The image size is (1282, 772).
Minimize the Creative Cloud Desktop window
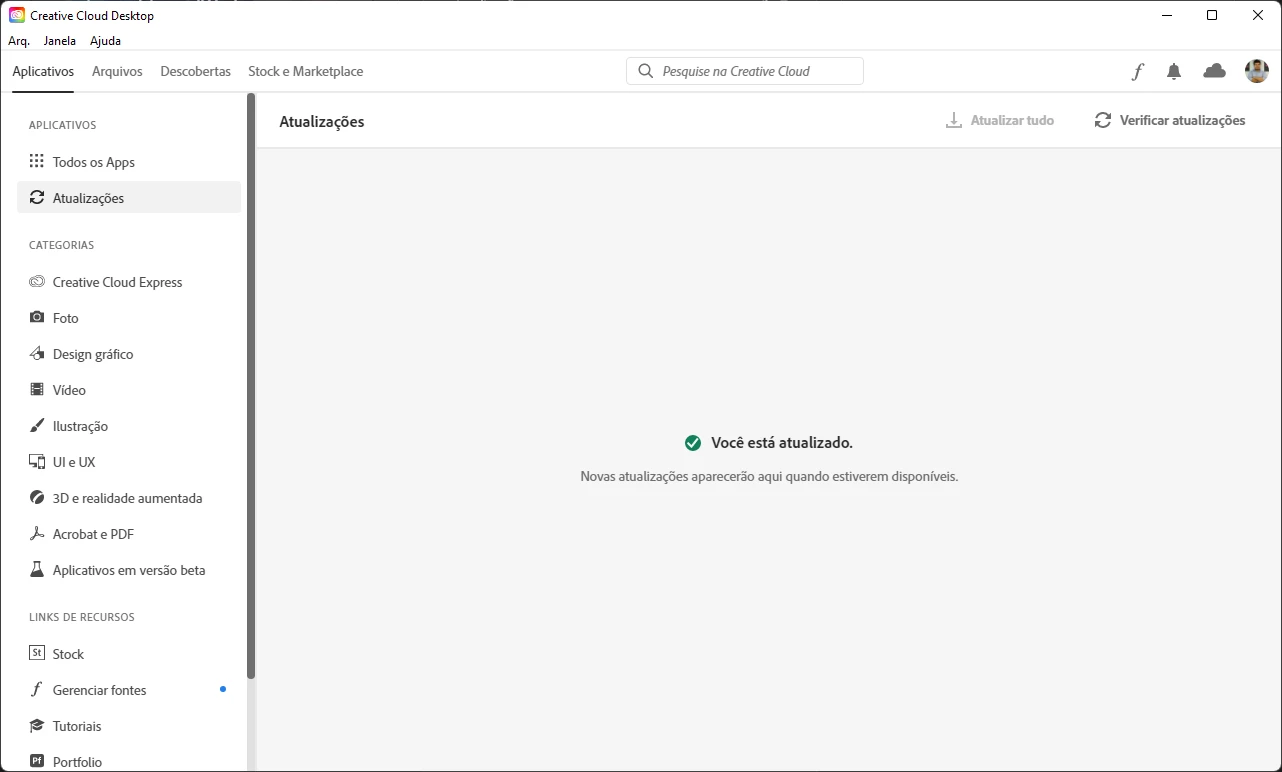pos(1166,15)
